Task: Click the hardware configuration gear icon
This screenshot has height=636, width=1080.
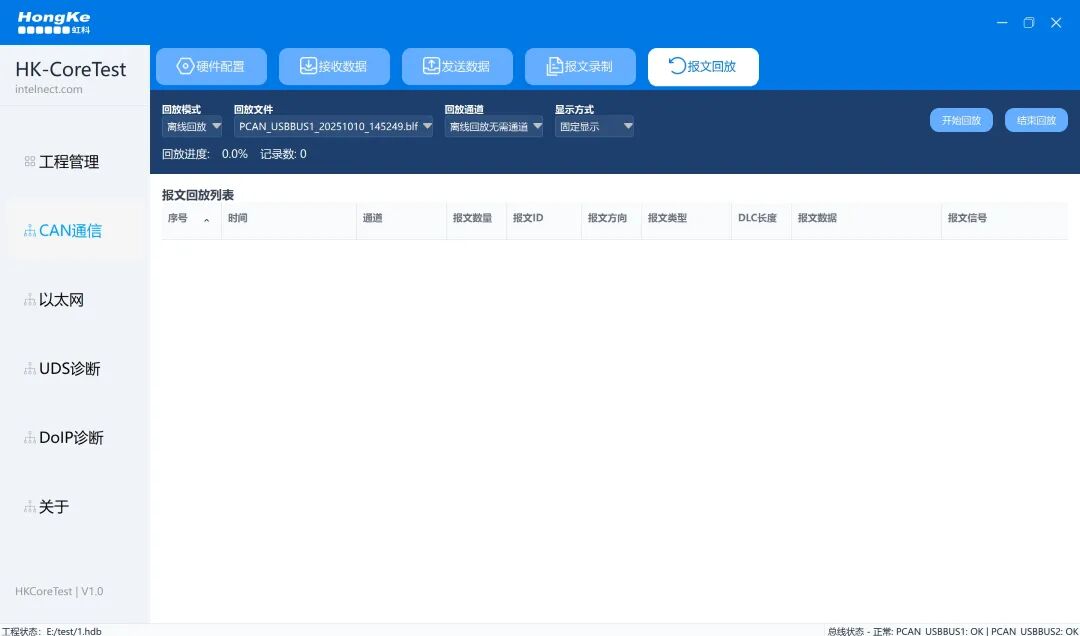Action: [x=185, y=66]
